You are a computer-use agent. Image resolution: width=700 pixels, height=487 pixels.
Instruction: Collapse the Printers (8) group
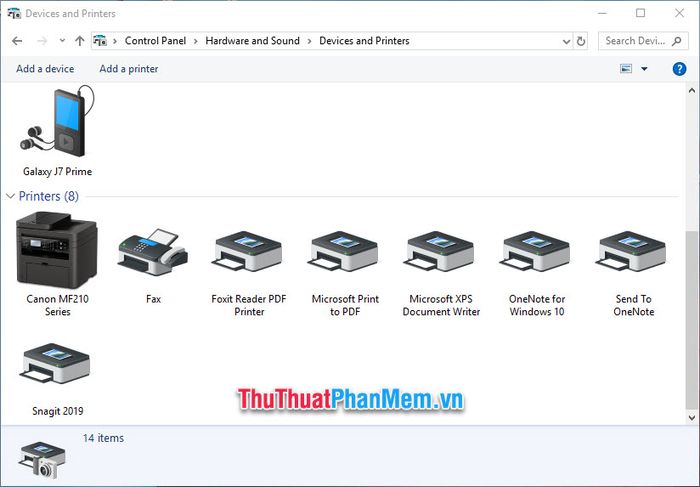click(11, 196)
